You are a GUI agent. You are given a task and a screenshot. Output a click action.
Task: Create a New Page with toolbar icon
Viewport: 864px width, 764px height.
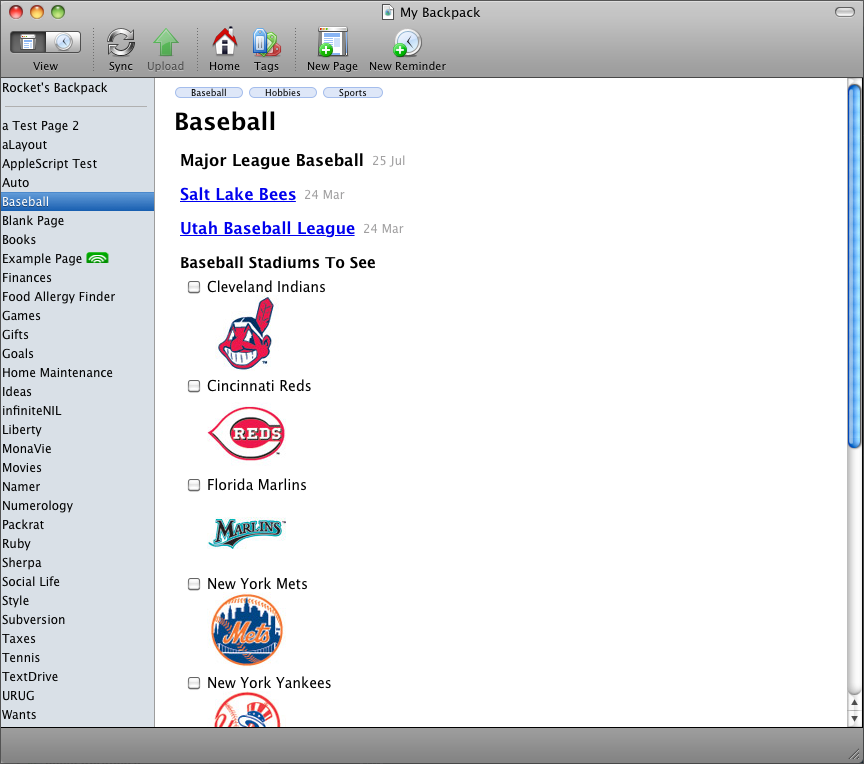point(332,42)
